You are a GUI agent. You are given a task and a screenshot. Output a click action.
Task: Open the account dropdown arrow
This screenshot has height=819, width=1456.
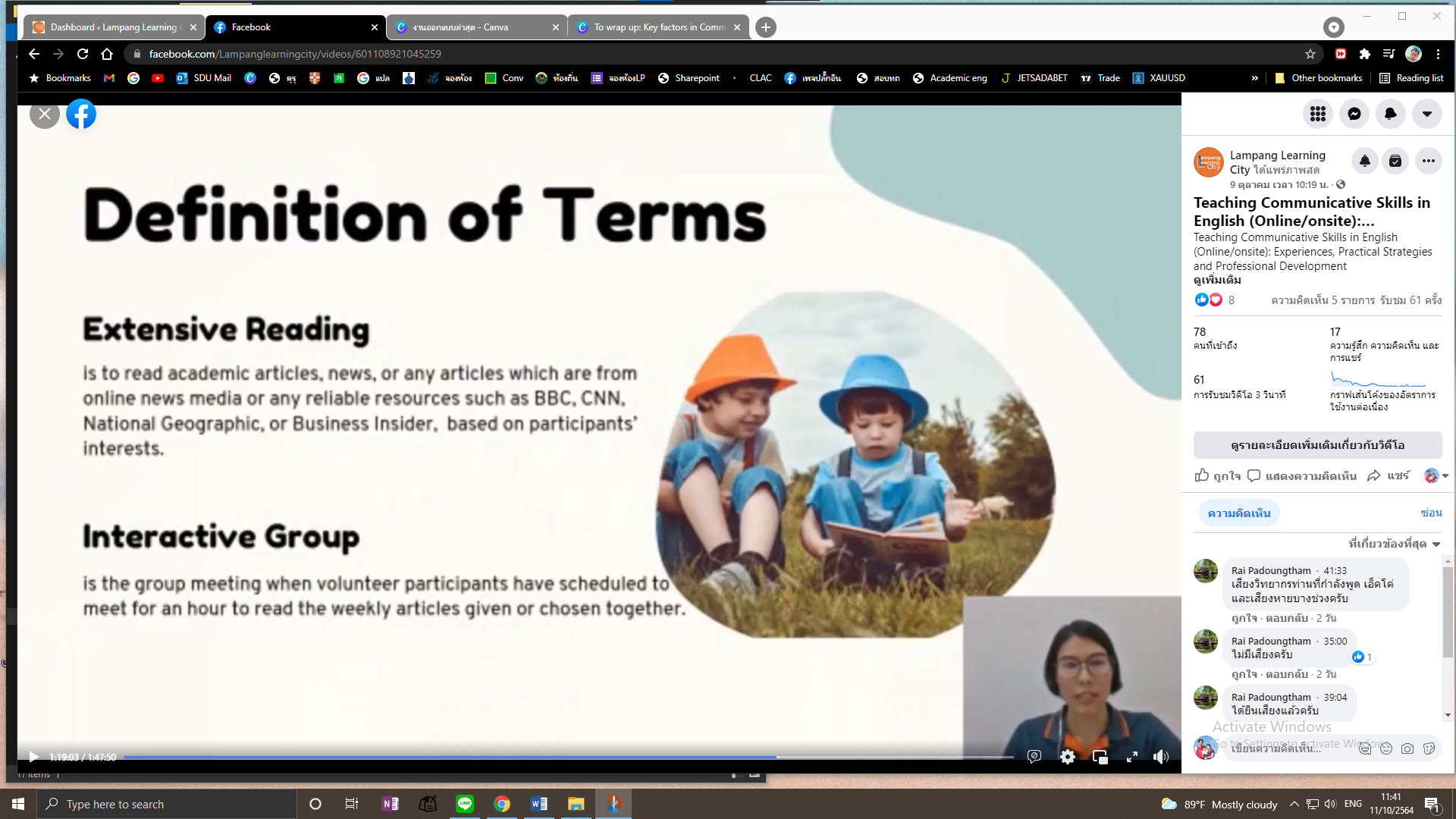click(1426, 114)
